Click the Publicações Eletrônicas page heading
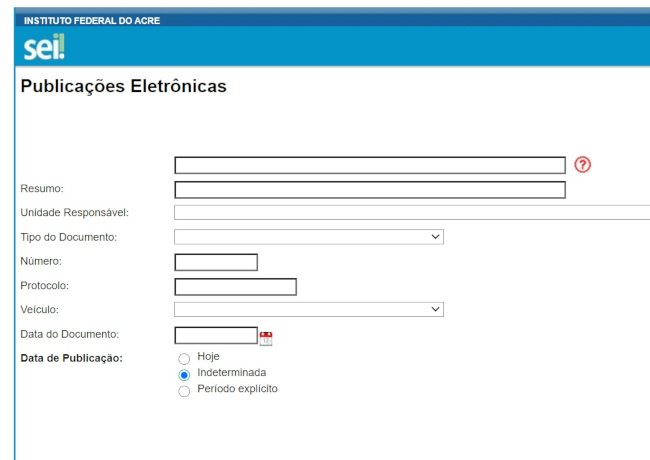 click(123, 87)
